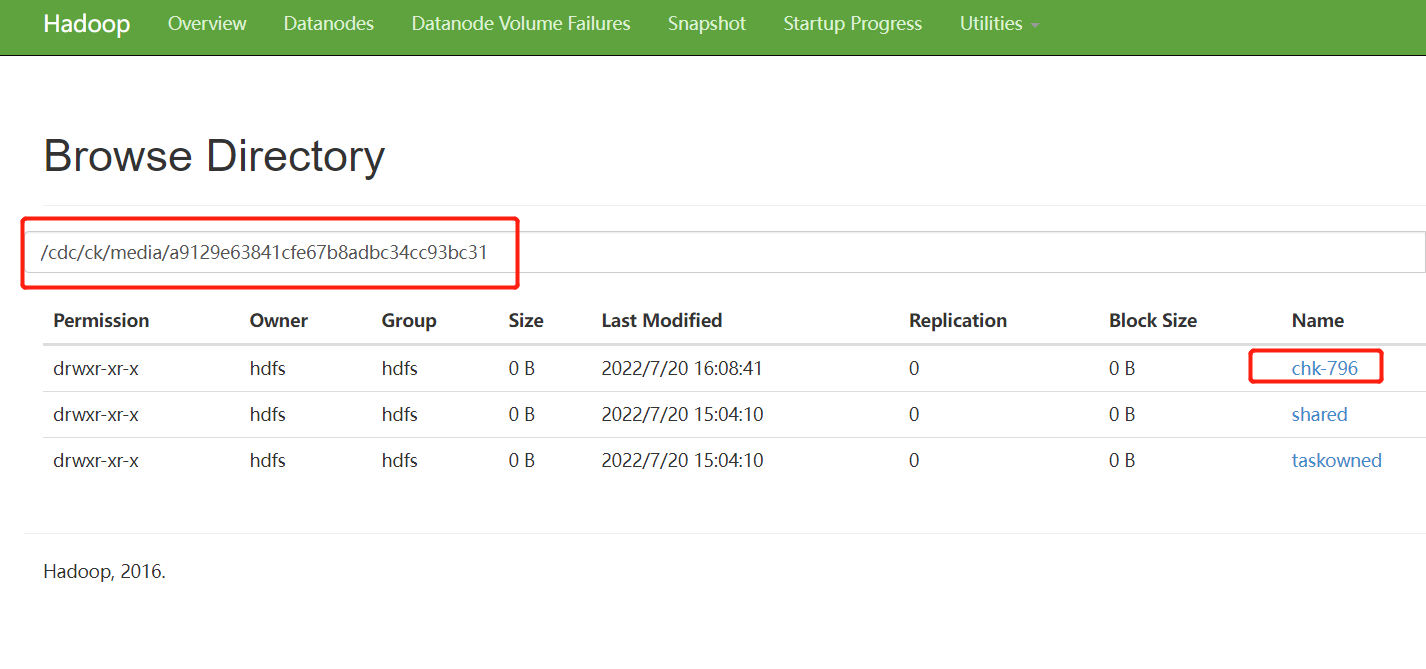Open Datanode Volume Failures page

[521, 24]
